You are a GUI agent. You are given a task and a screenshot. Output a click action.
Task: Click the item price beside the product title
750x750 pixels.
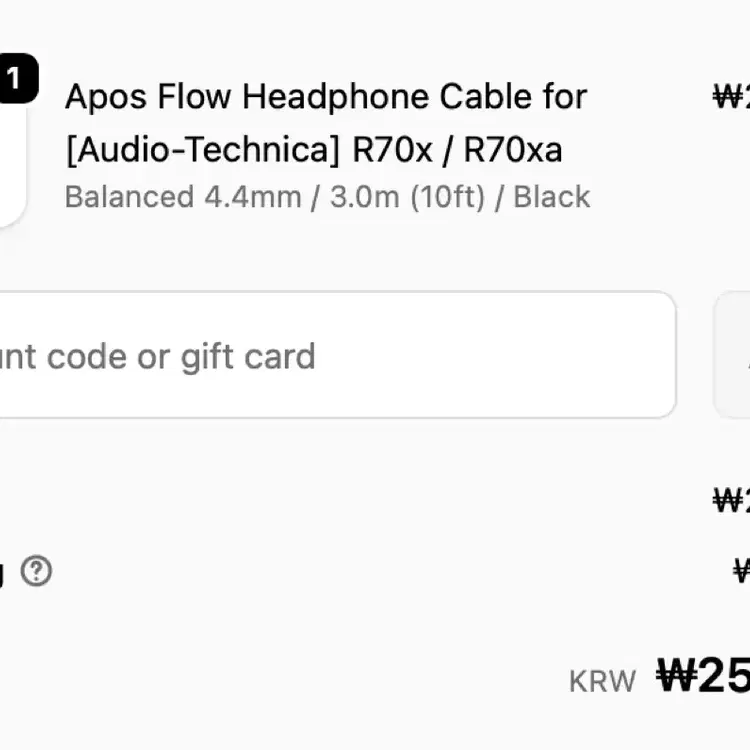point(732,97)
